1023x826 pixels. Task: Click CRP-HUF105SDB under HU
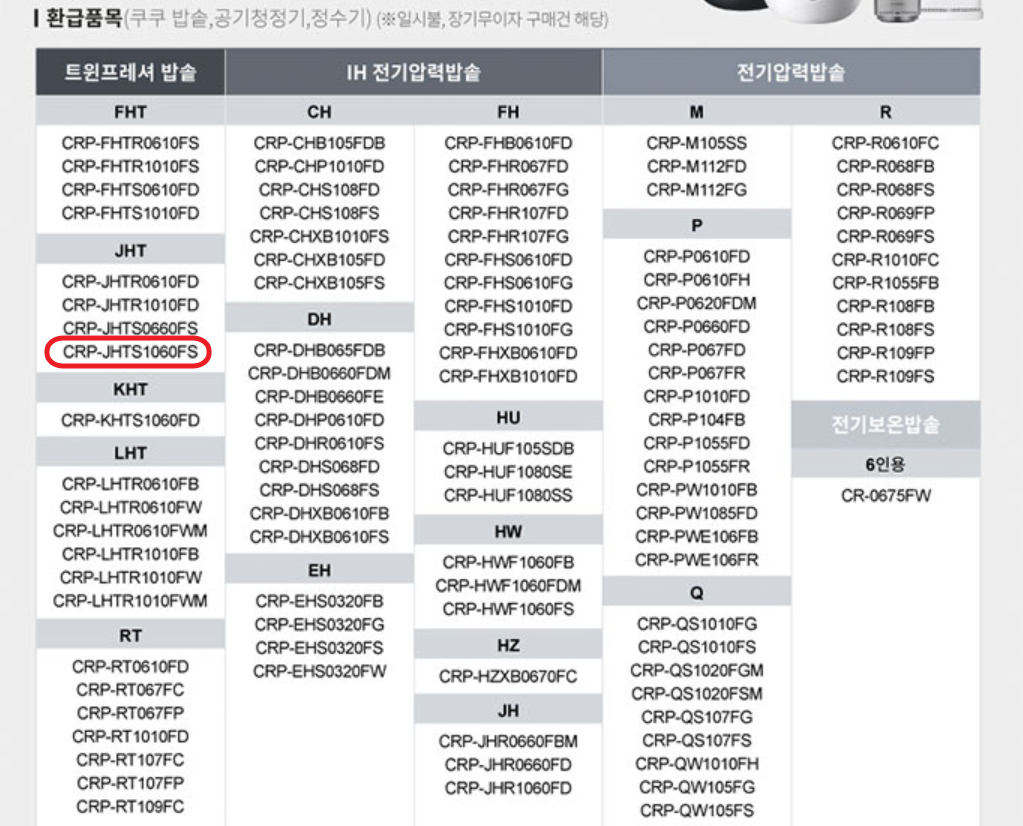coord(508,449)
